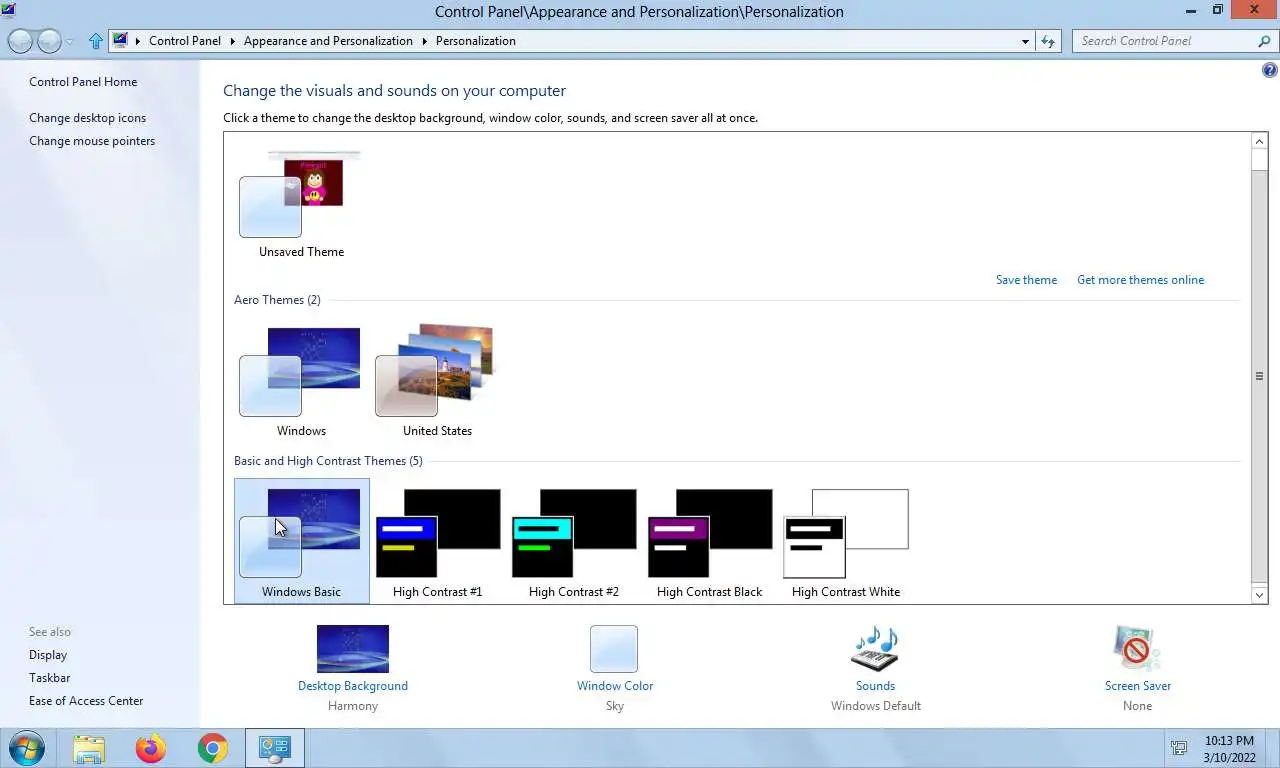The height and width of the screenshot is (768, 1280).
Task: Choose the High Contrast White theme
Action: point(845,540)
